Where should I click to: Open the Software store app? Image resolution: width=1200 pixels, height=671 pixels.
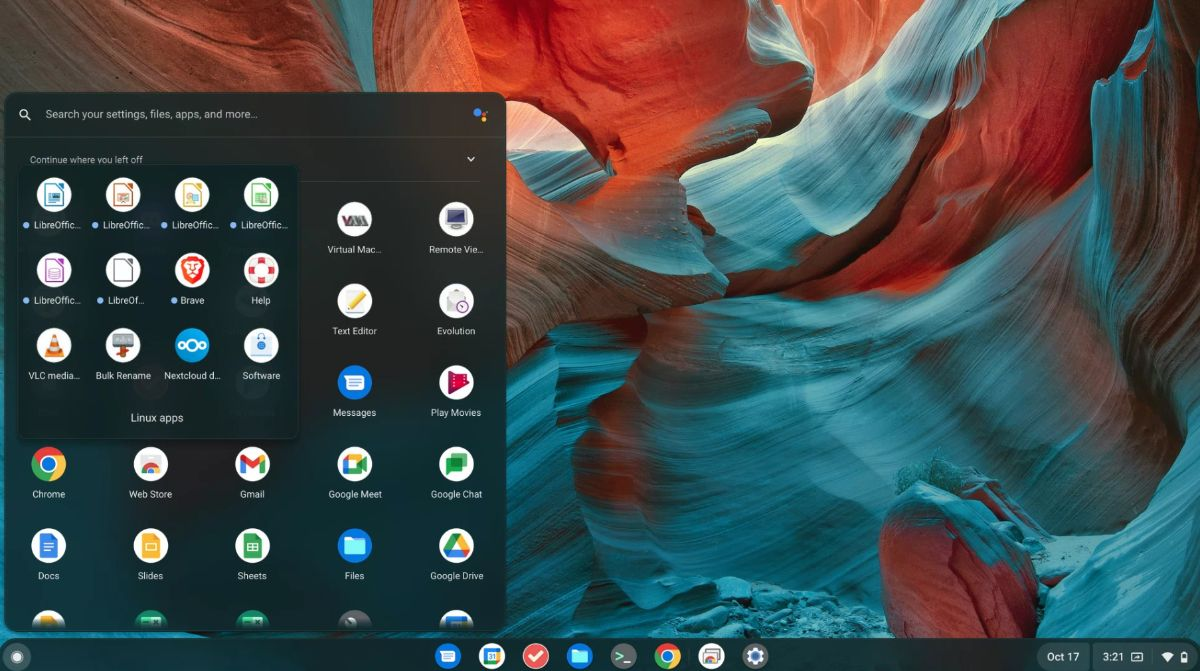coord(261,345)
